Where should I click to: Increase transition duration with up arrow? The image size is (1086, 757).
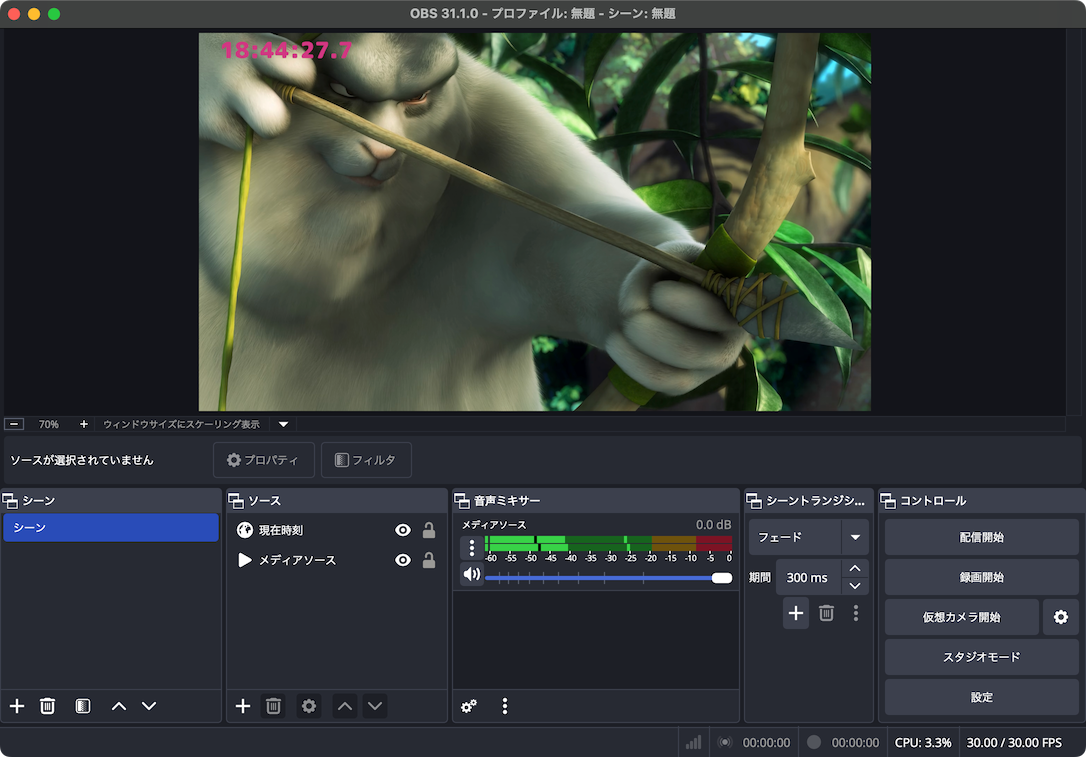tap(855, 568)
